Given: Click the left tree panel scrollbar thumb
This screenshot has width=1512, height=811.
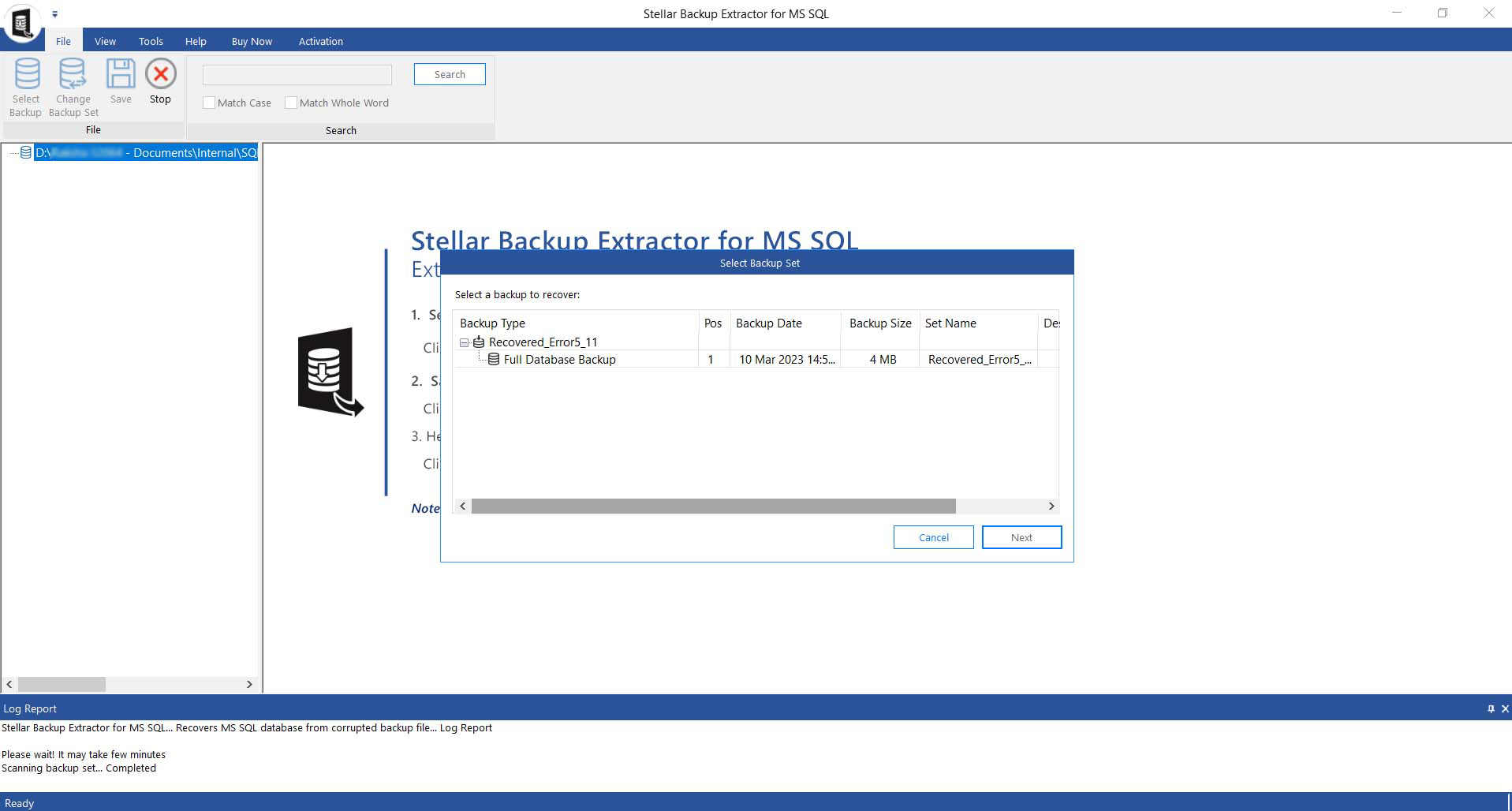Looking at the screenshot, I should point(62,684).
